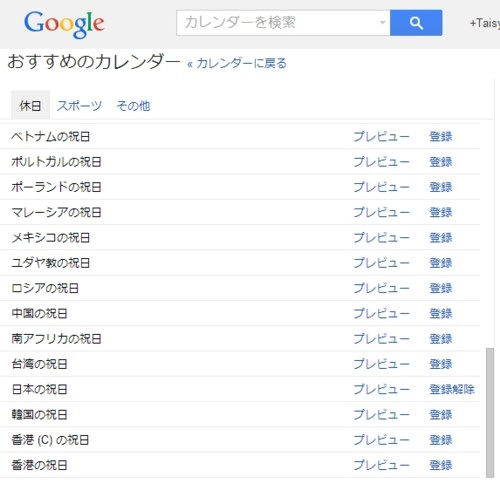This screenshot has height=483, width=500.
Task: Preview the ロシアの祝日 calendar
Action: pyautogui.click(x=381, y=288)
